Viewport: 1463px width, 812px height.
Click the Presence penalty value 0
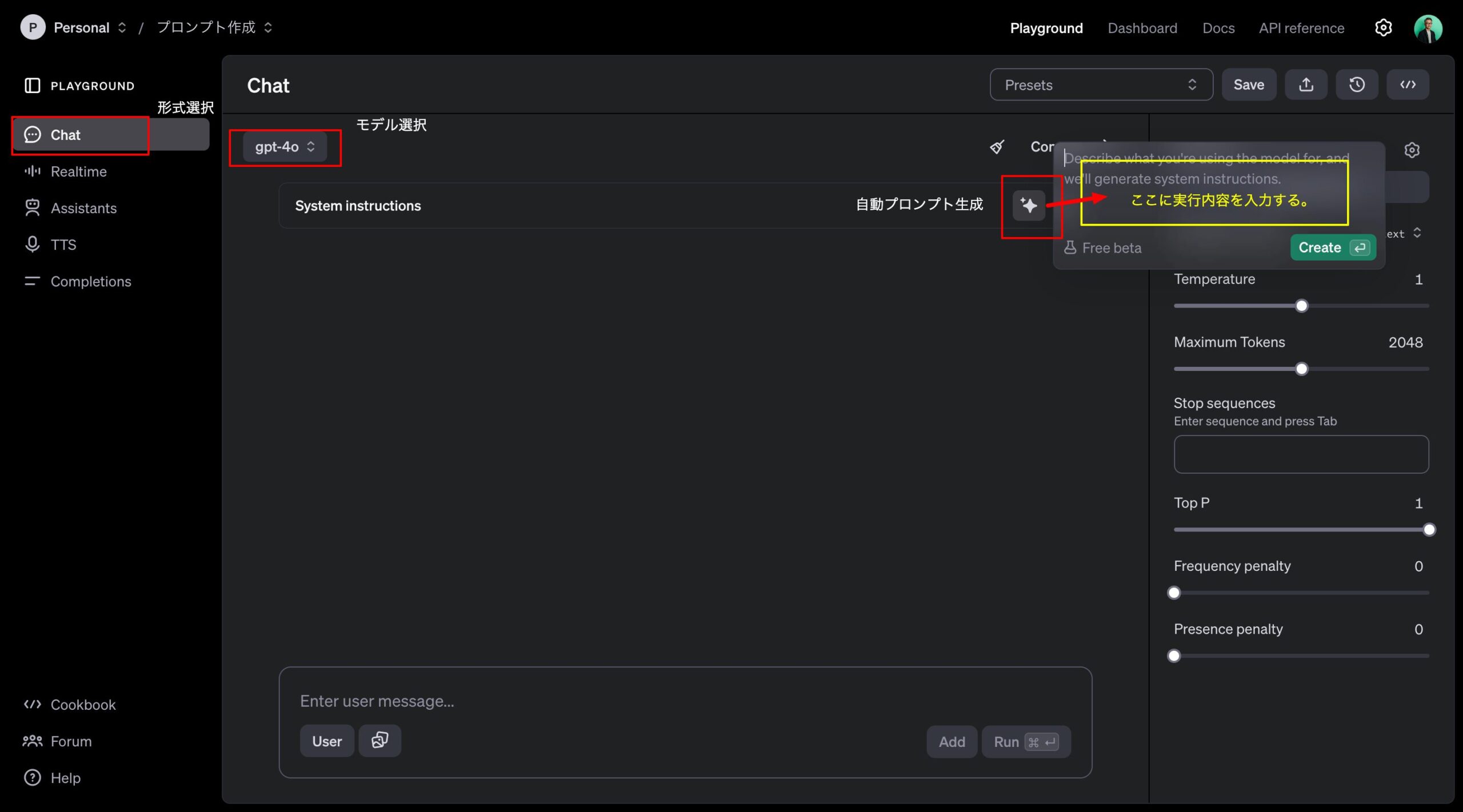click(x=1418, y=629)
